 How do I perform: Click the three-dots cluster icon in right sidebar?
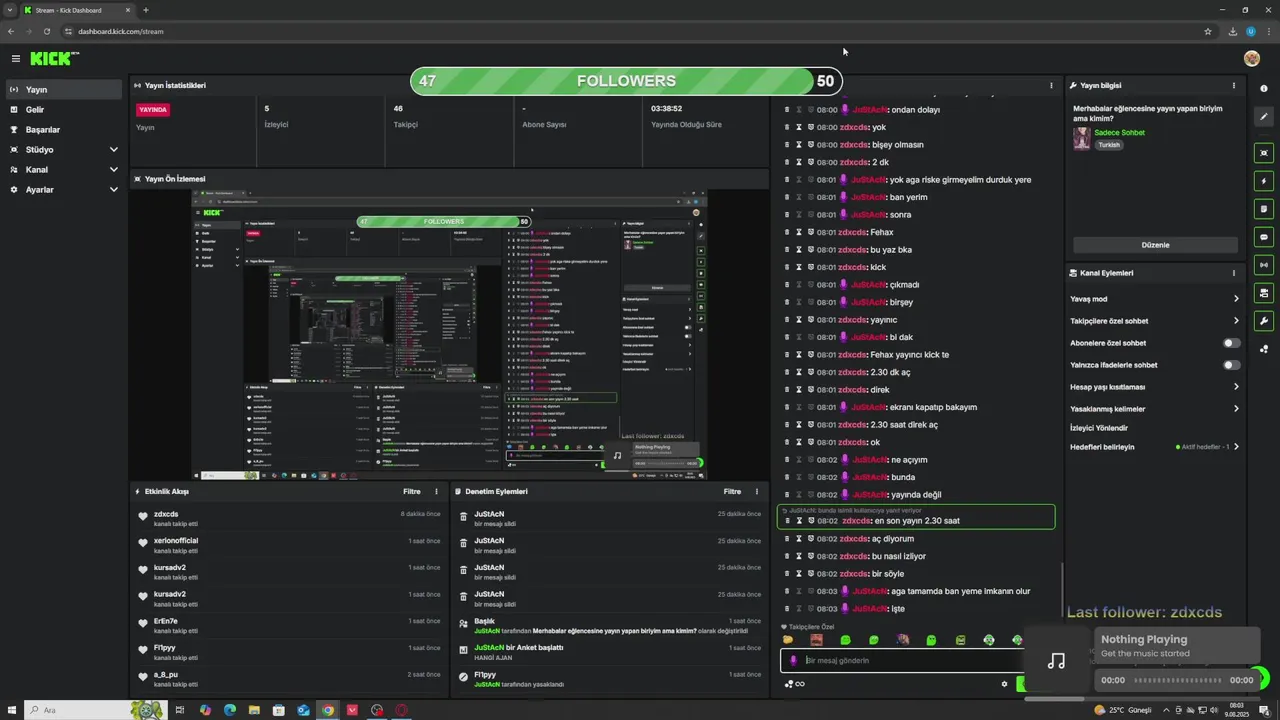(1264, 349)
